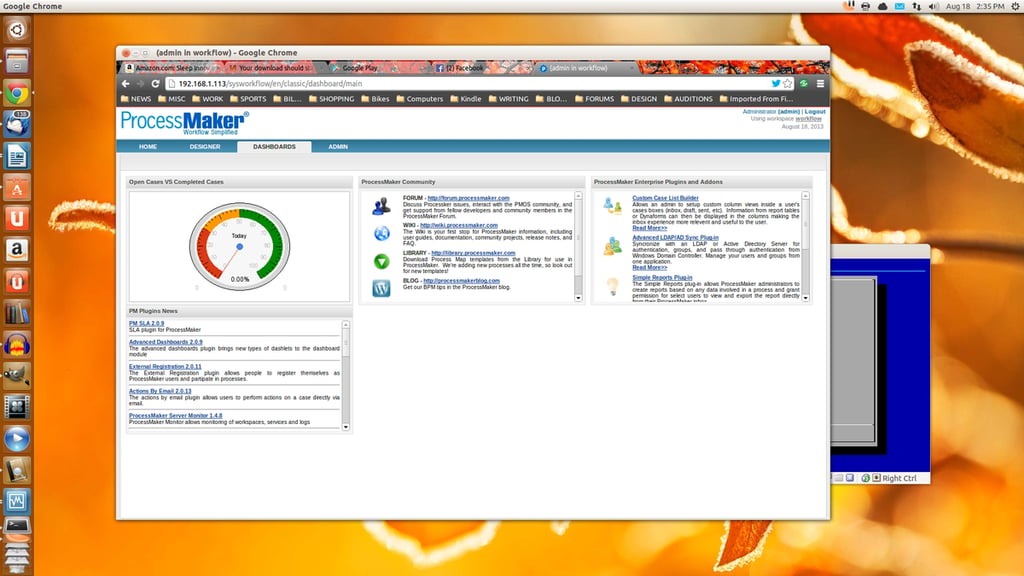This screenshot has width=1024, height=576.
Task: Click the Enterprise Plugins panel scroll down arrow
Action: [x=805, y=298]
